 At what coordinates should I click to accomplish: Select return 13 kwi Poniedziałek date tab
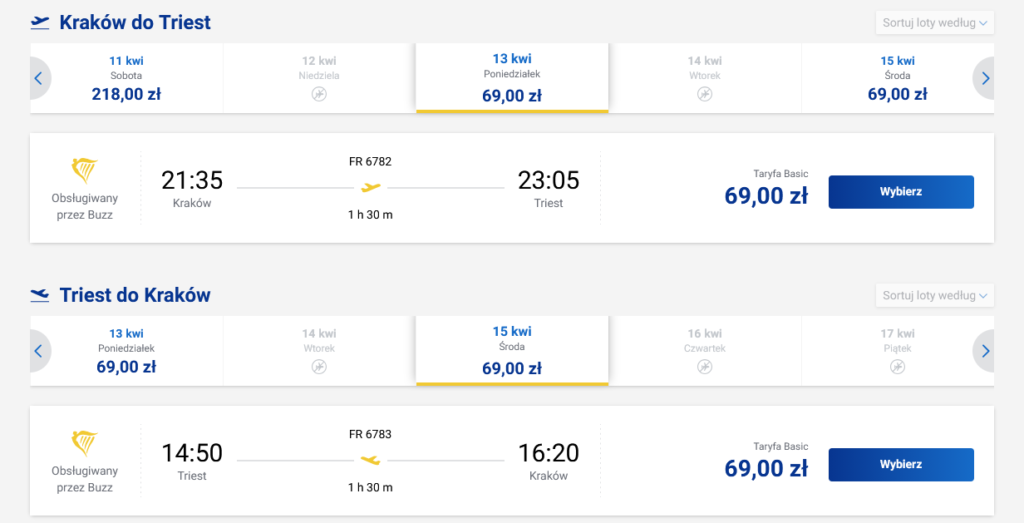click(x=126, y=351)
